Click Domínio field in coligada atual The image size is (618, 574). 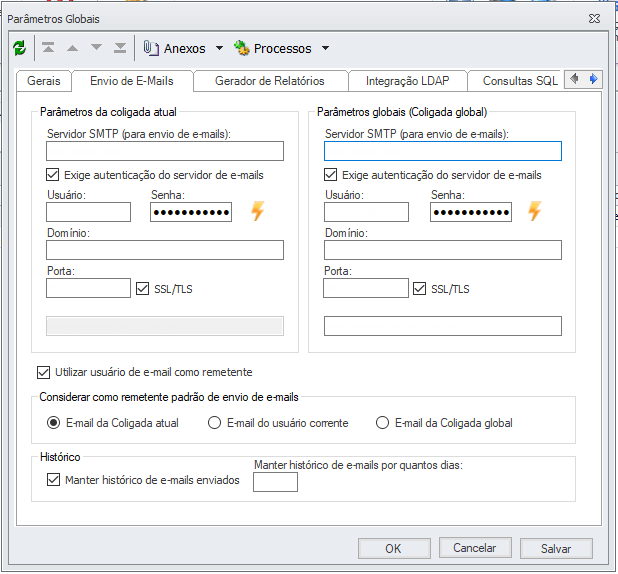click(x=165, y=250)
